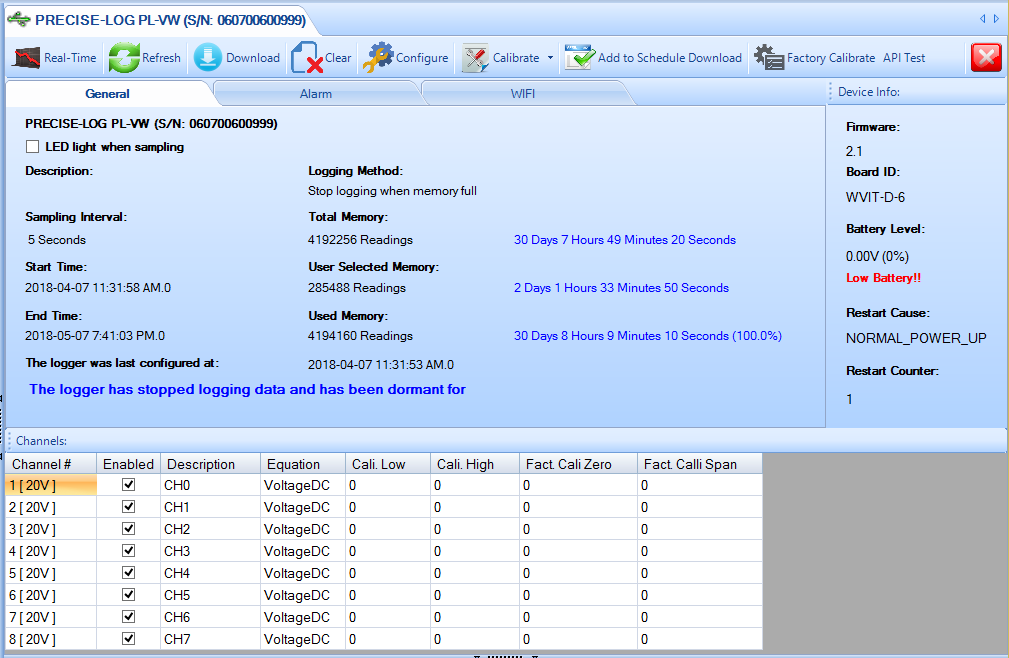Click the Clear memory icon
Viewport: 1009px width, 658px height.
pos(307,59)
